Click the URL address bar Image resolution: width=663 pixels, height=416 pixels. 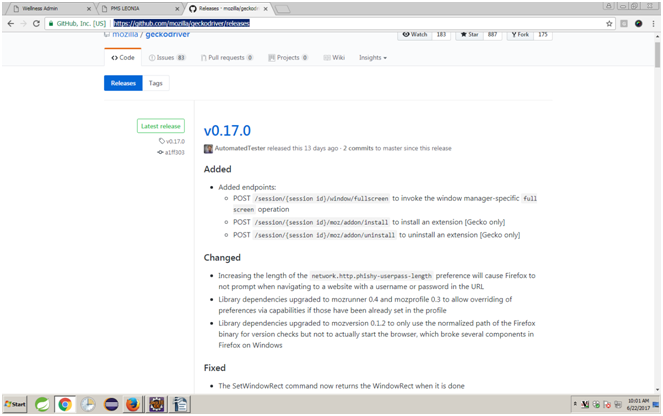click(330, 24)
